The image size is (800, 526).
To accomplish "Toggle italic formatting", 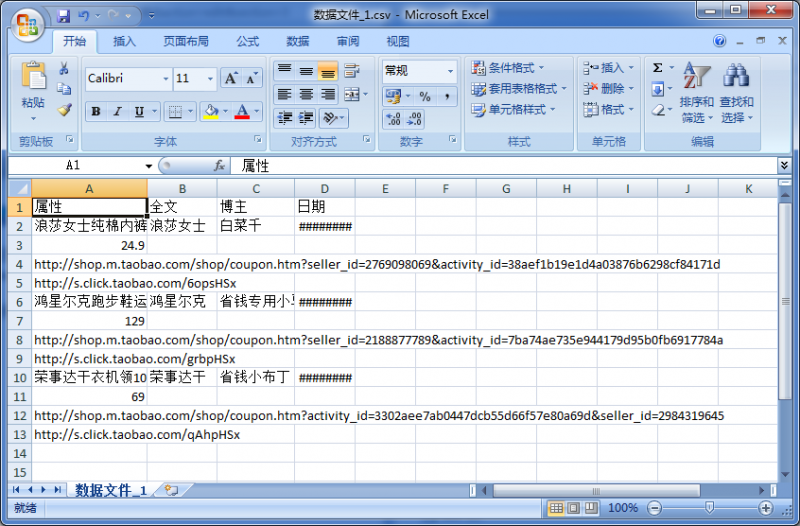I will point(117,111).
